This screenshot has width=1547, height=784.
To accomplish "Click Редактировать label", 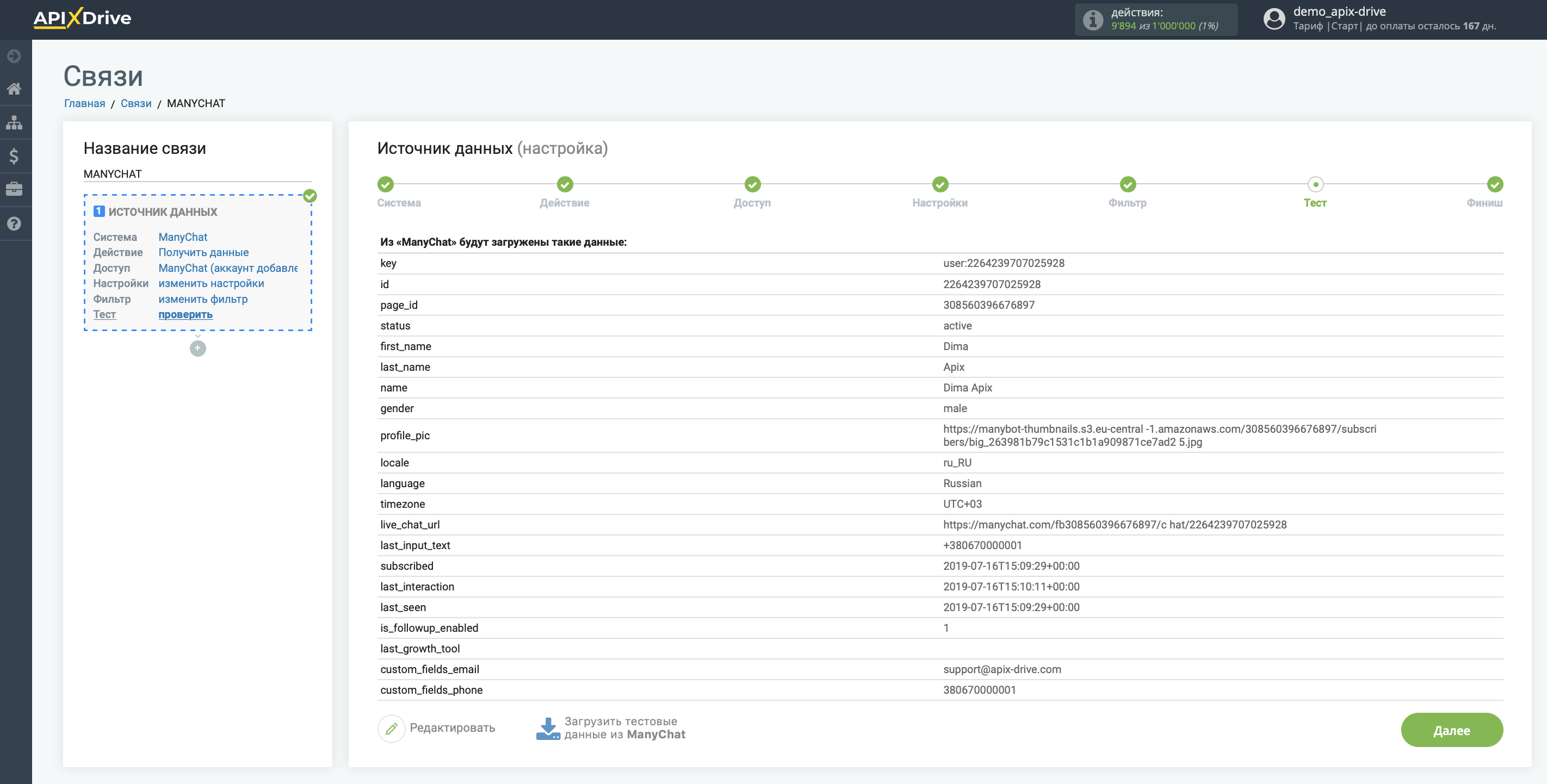I will 452,727.
